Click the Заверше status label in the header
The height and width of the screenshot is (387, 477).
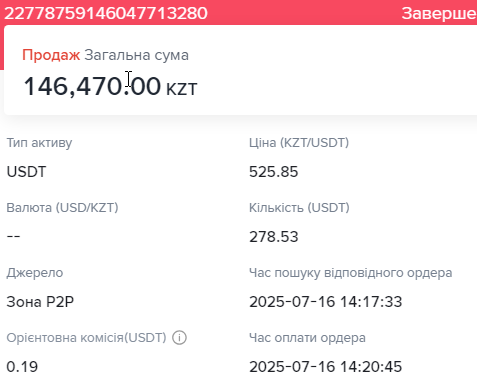[439, 14]
